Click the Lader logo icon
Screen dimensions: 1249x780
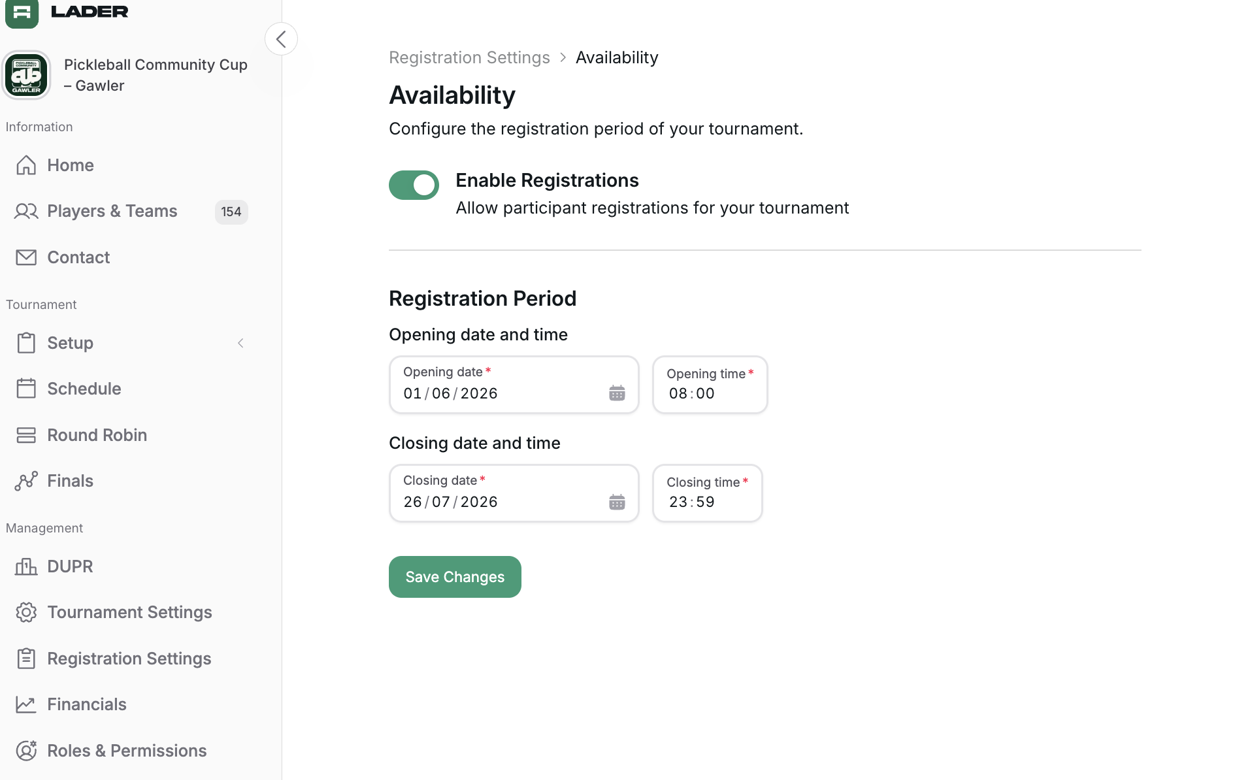(21, 12)
